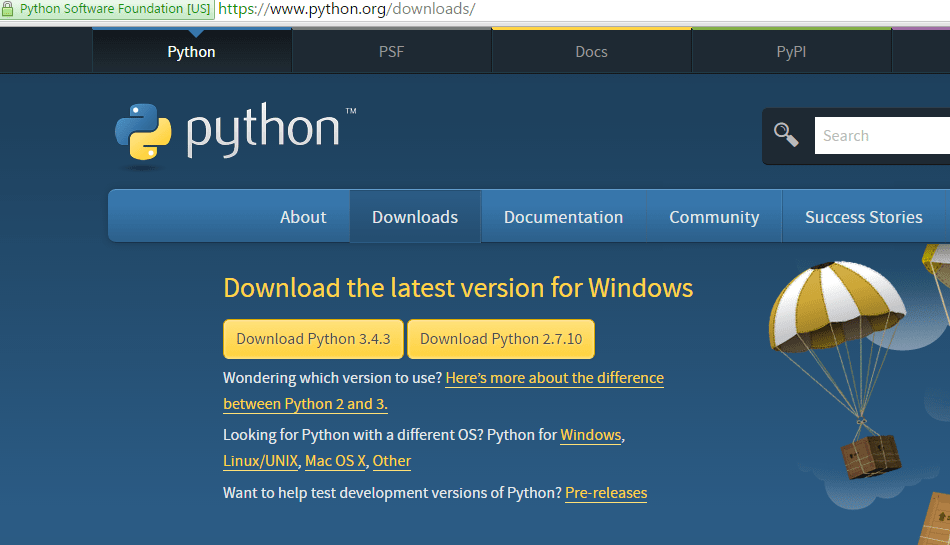The height and width of the screenshot is (545, 950).
Task: Click Download Python 2.7.10 button
Action: click(501, 339)
